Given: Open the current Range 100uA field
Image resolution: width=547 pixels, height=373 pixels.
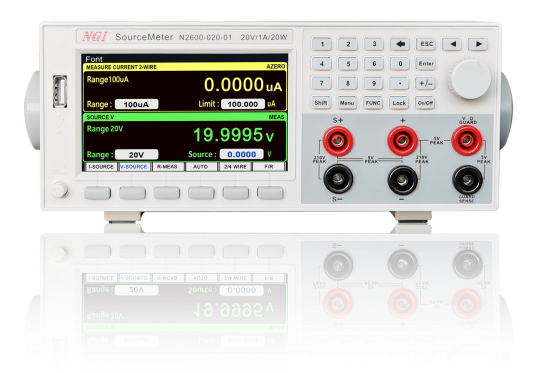Looking at the screenshot, I should pyautogui.click(x=137, y=104).
